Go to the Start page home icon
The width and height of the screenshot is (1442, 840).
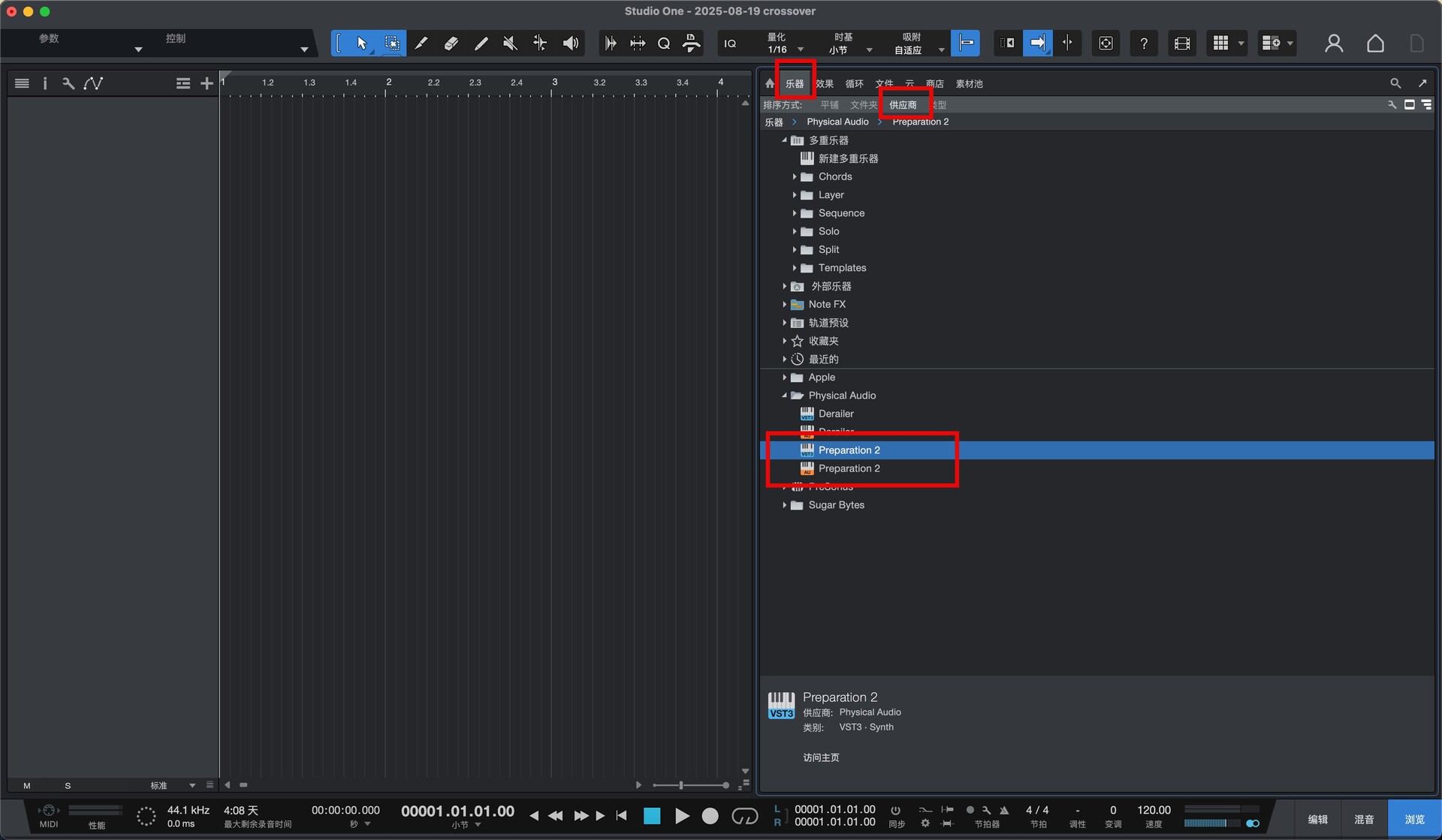tap(1375, 44)
